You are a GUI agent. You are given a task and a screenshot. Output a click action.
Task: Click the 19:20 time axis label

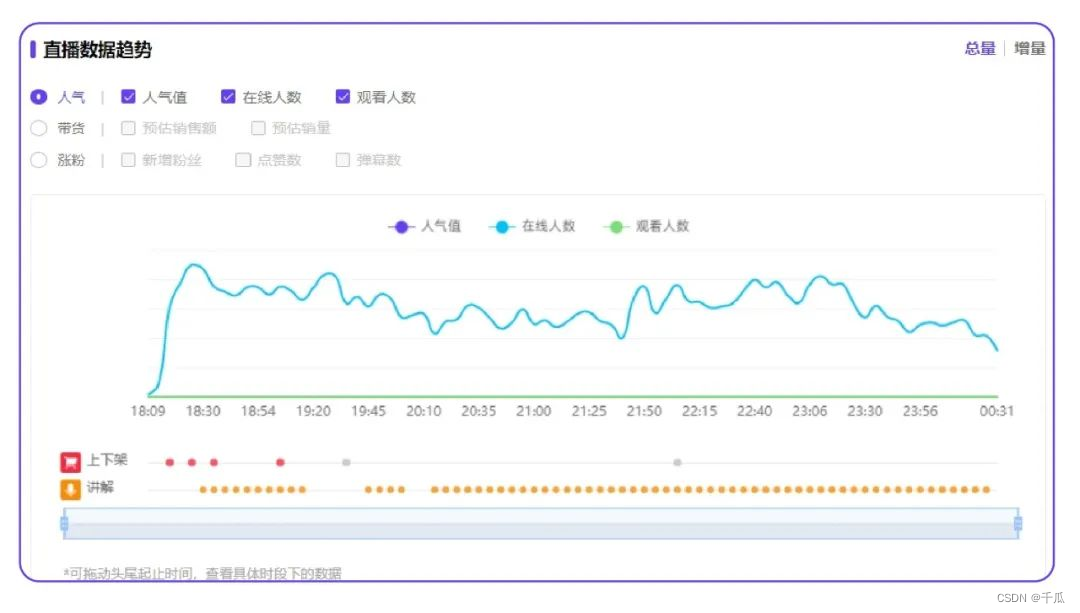click(x=313, y=411)
